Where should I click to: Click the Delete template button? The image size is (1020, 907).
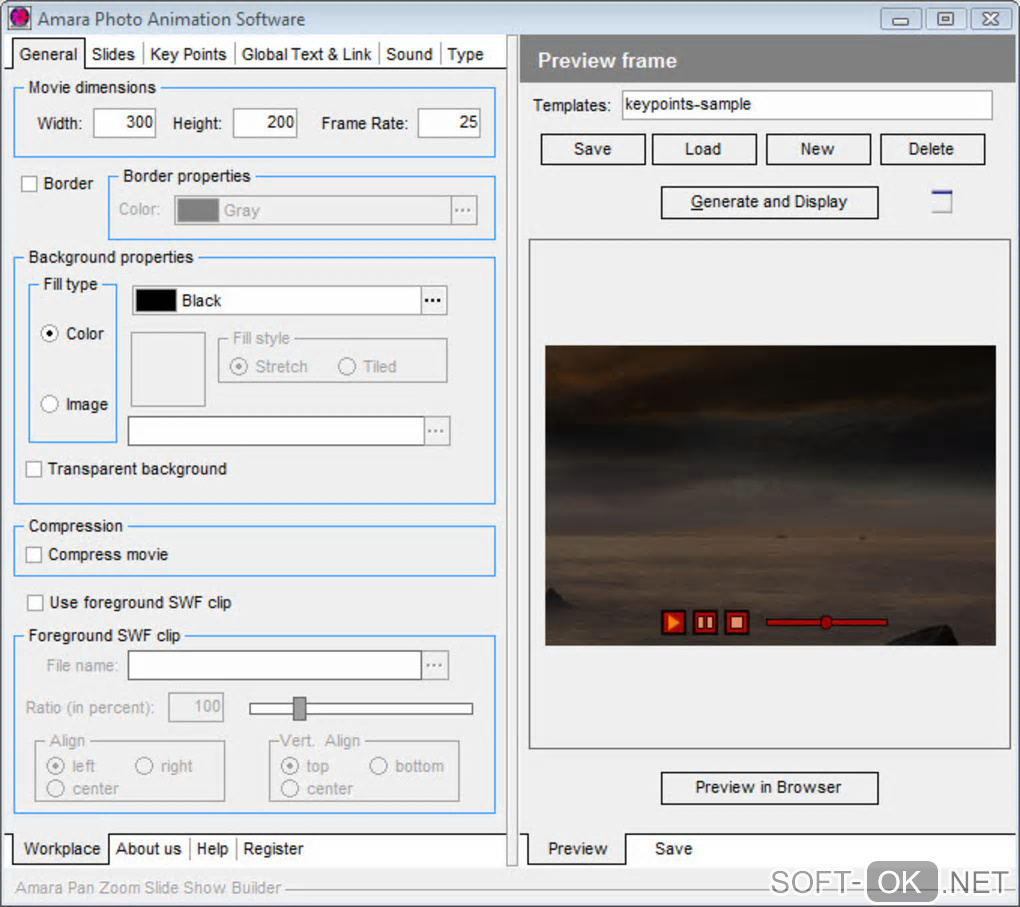[x=932, y=149]
